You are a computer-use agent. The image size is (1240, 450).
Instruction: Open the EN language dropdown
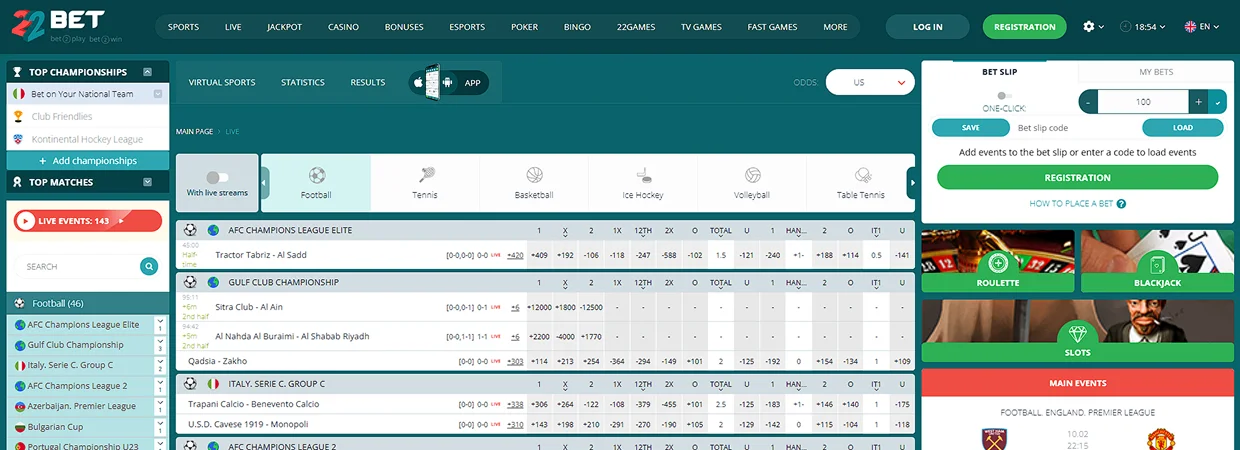[x=1202, y=27]
